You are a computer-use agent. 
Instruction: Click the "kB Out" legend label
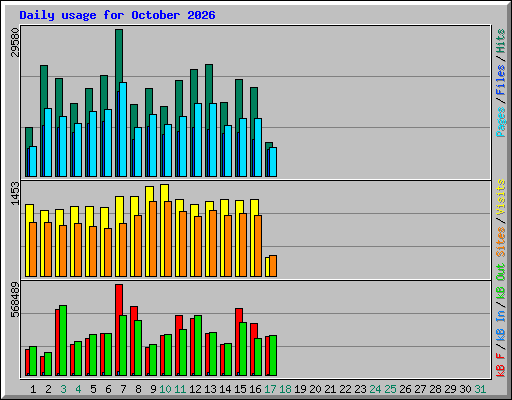(x=500, y=282)
